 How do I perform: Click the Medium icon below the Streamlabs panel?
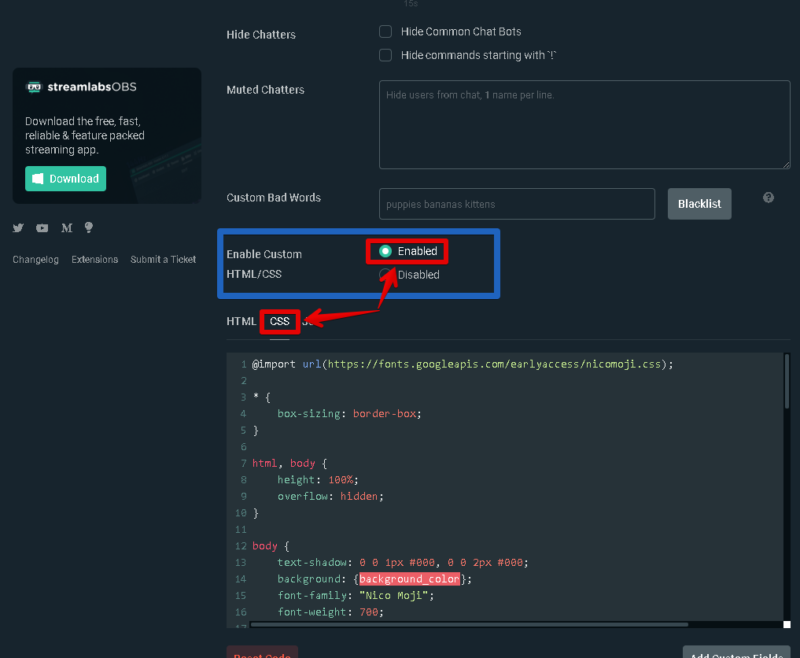point(66,228)
